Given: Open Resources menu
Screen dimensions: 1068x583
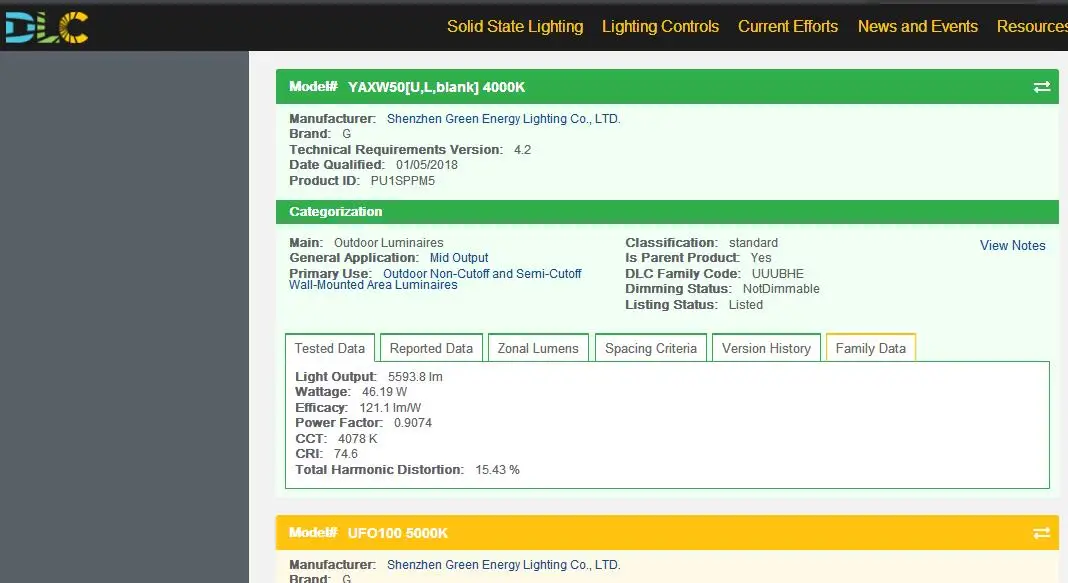Looking at the screenshot, I should click(x=1032, y=27).
